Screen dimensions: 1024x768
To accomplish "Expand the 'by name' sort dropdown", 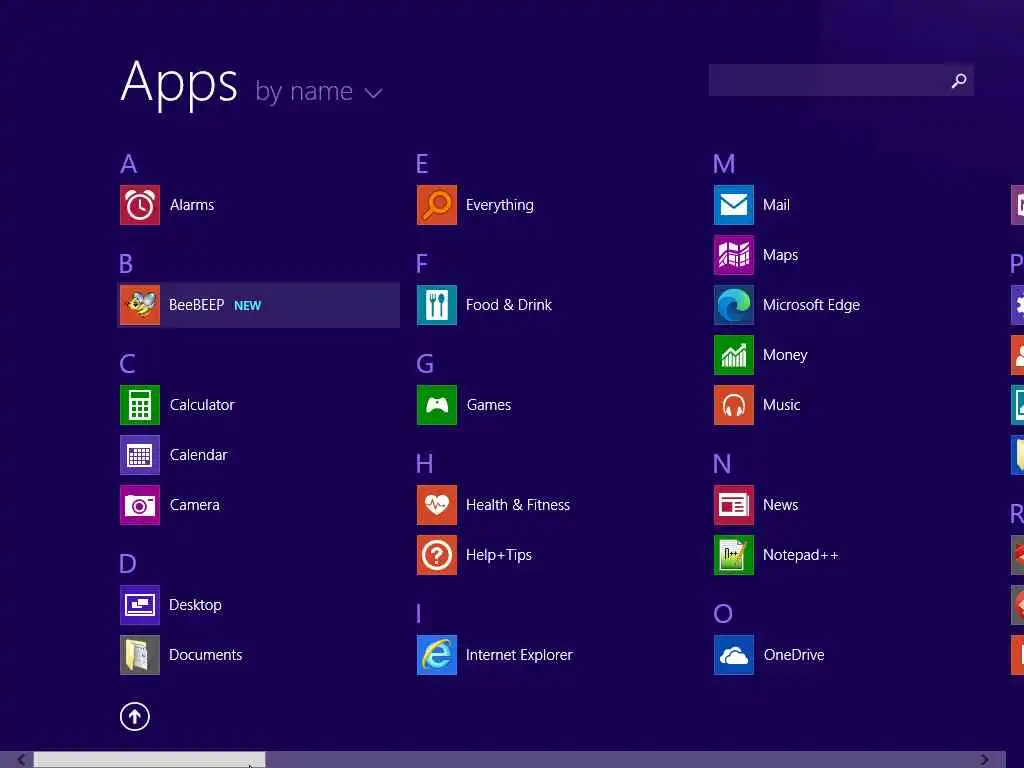I will (319, 92).
